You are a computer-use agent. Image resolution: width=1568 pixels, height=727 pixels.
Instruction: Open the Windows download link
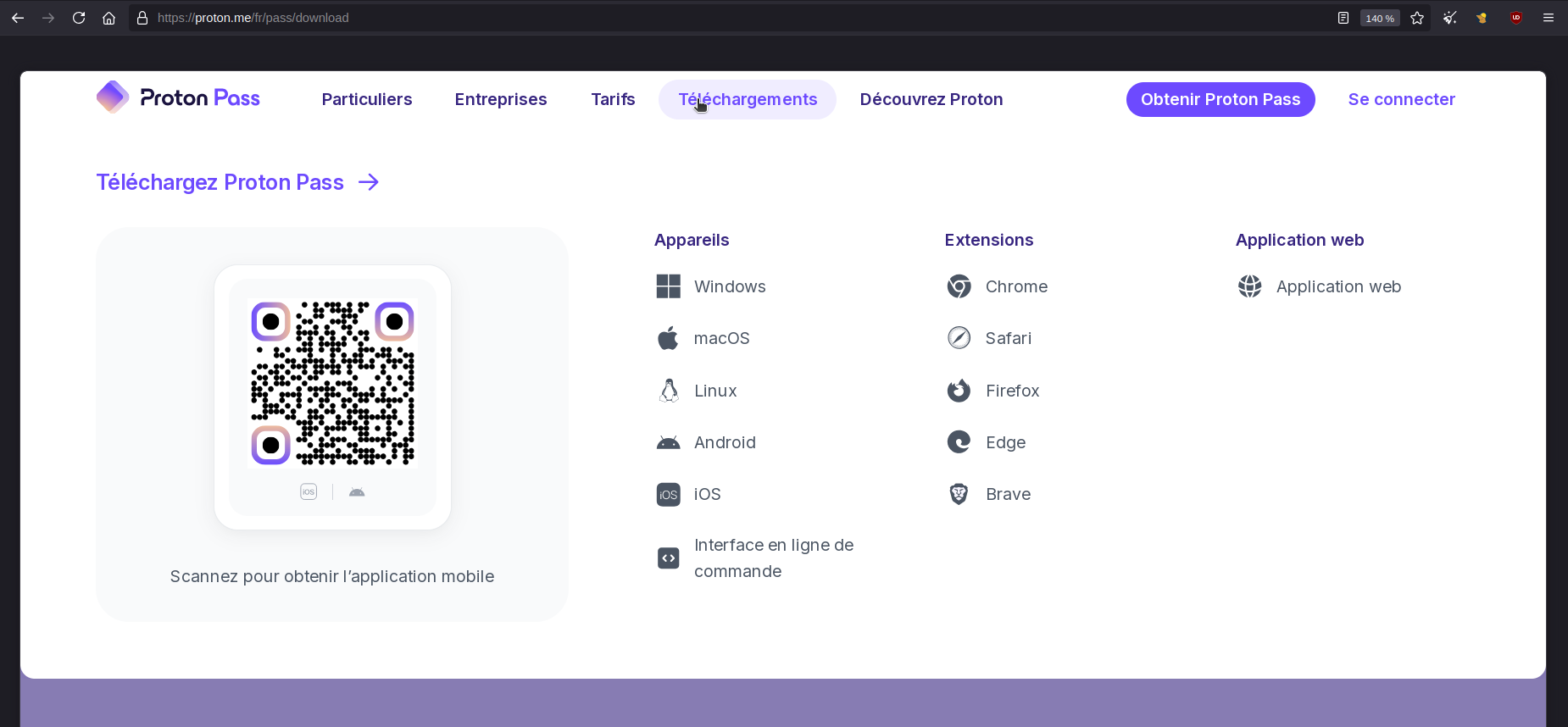pyautogui.click(x=730, y=286)
